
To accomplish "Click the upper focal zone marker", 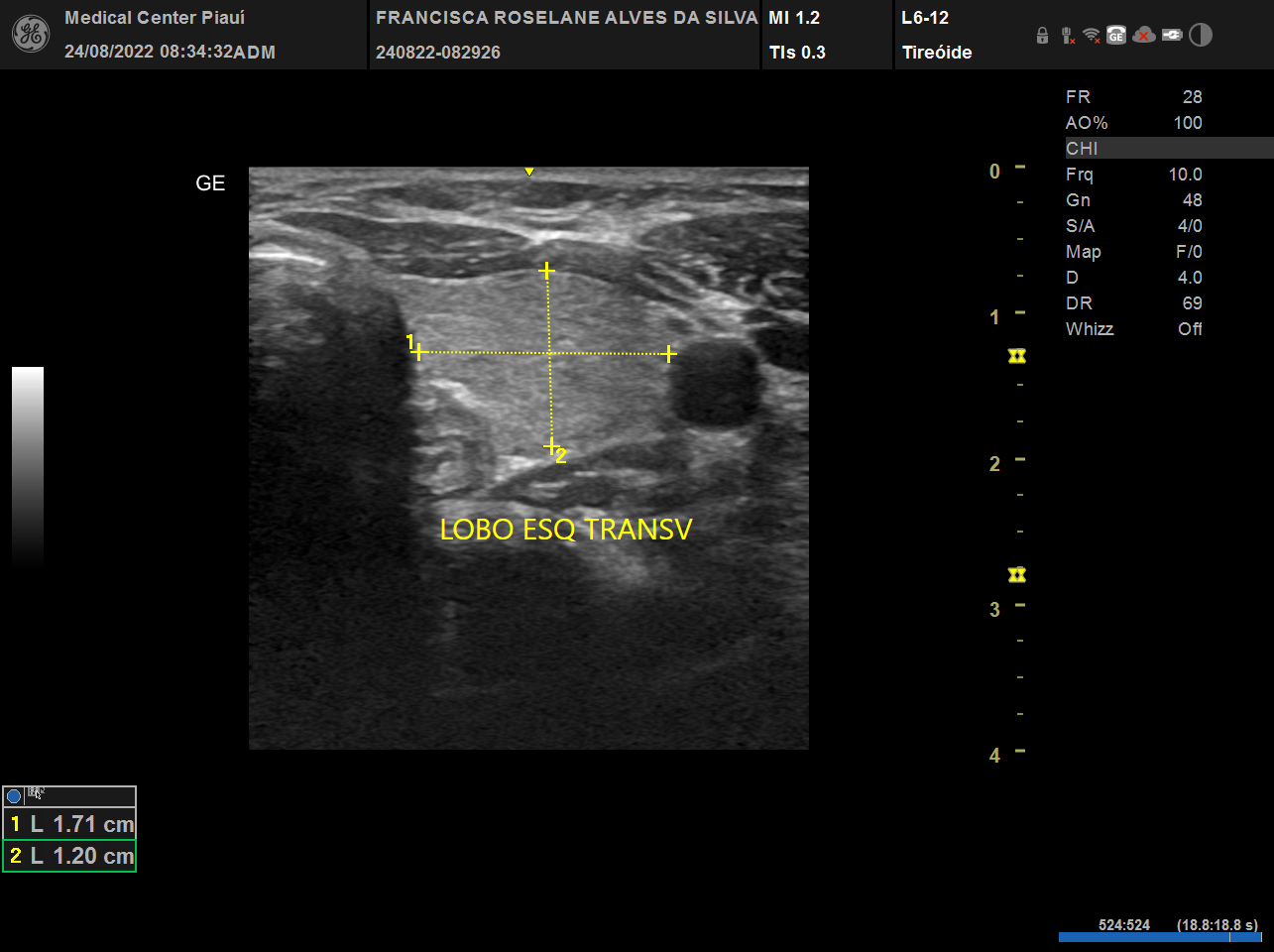I will 1016,356.
